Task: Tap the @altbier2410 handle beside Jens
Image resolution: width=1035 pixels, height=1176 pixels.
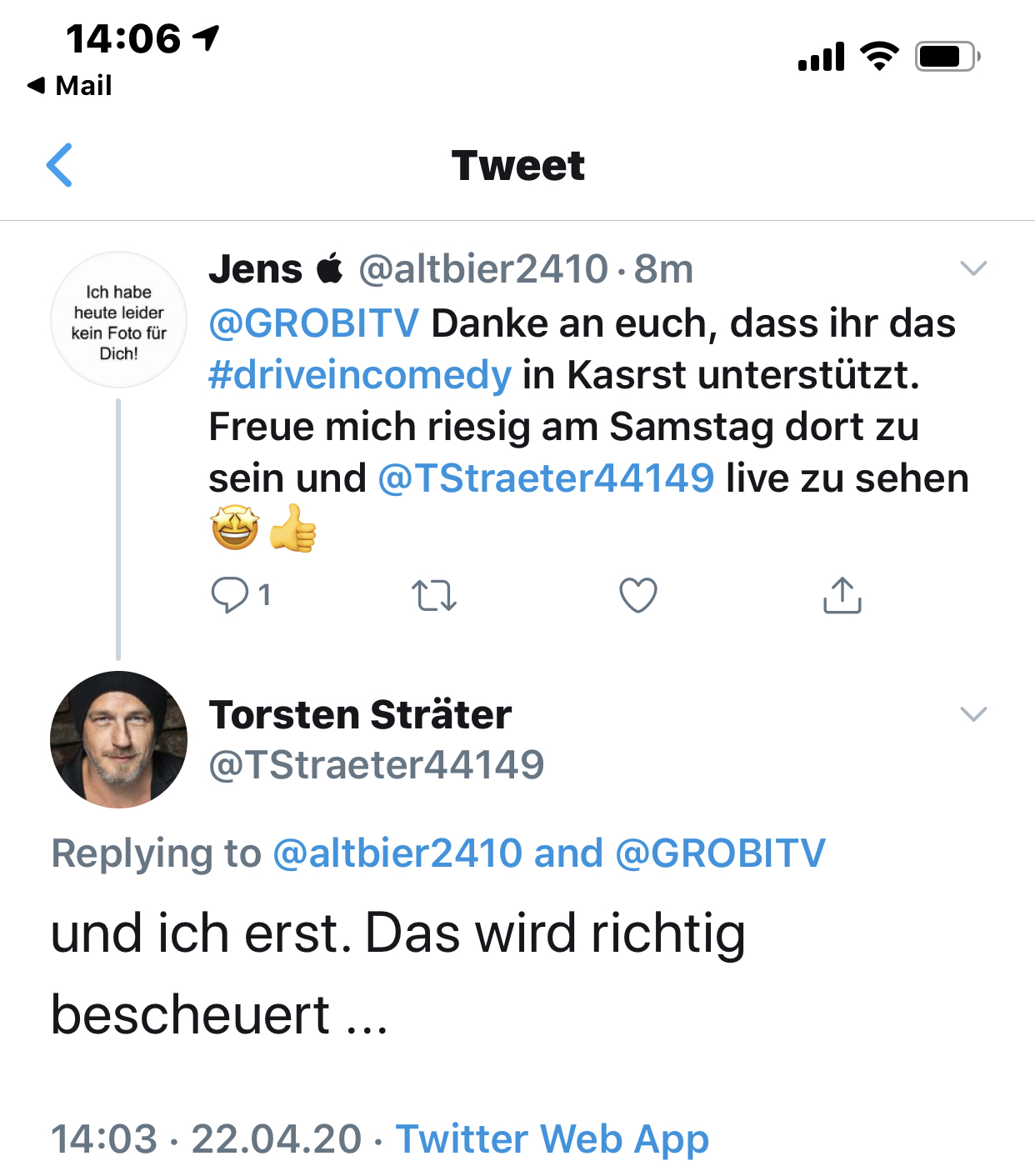Action: 483,269
